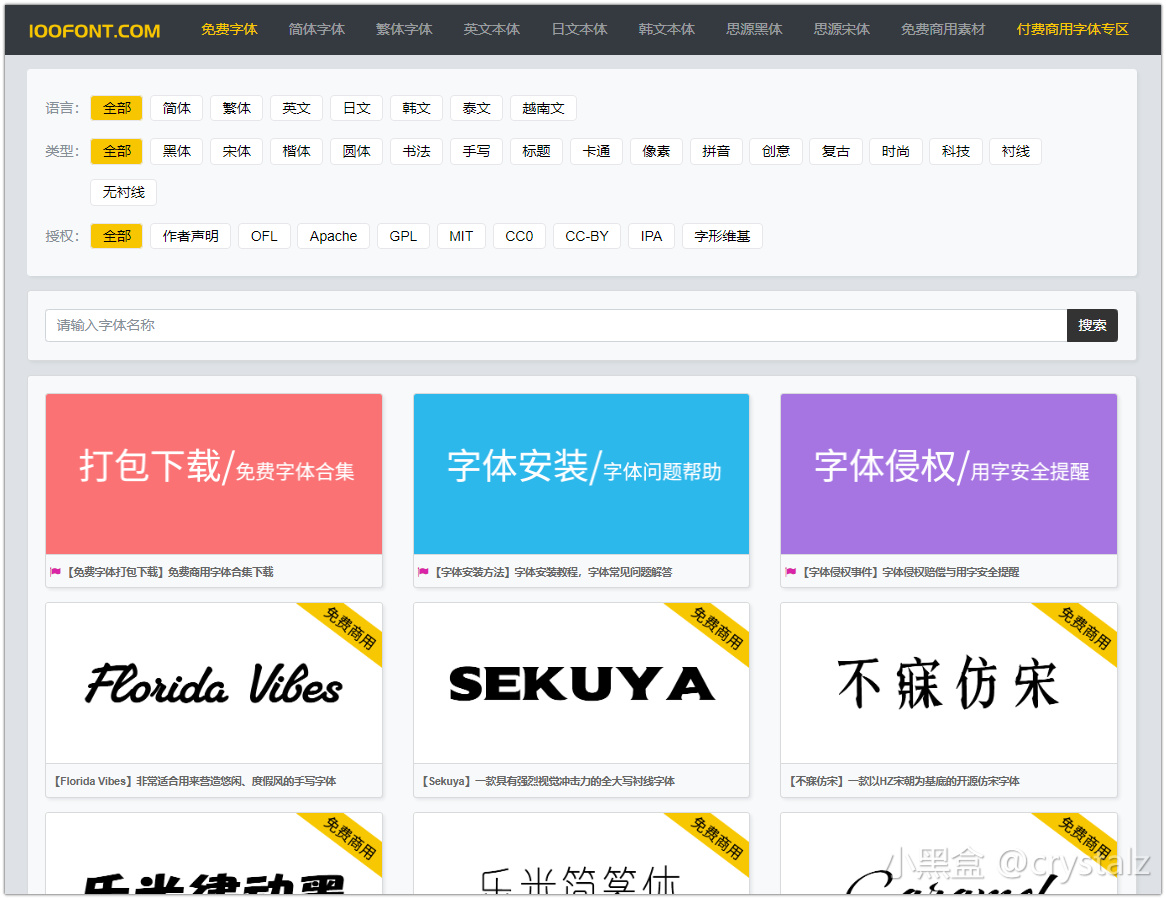Open the 简体字体 nav tab
This screenshot has height=899, width=1166.
[317, 29]
